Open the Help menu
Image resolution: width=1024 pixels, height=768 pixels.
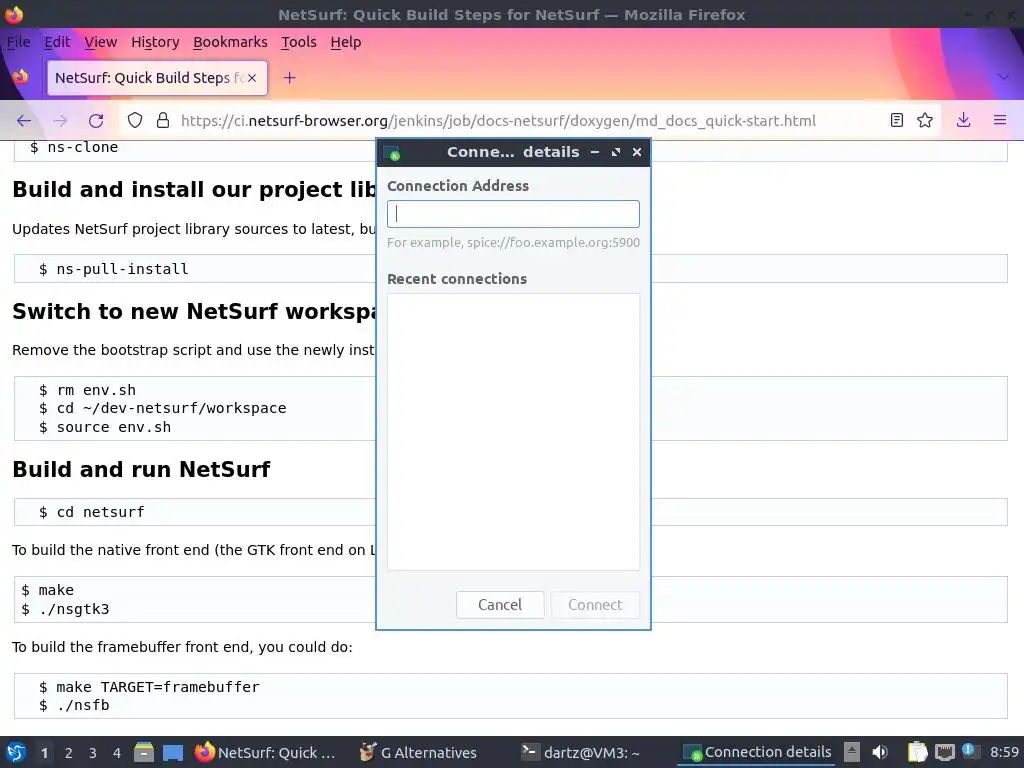[x=345, y=42]
